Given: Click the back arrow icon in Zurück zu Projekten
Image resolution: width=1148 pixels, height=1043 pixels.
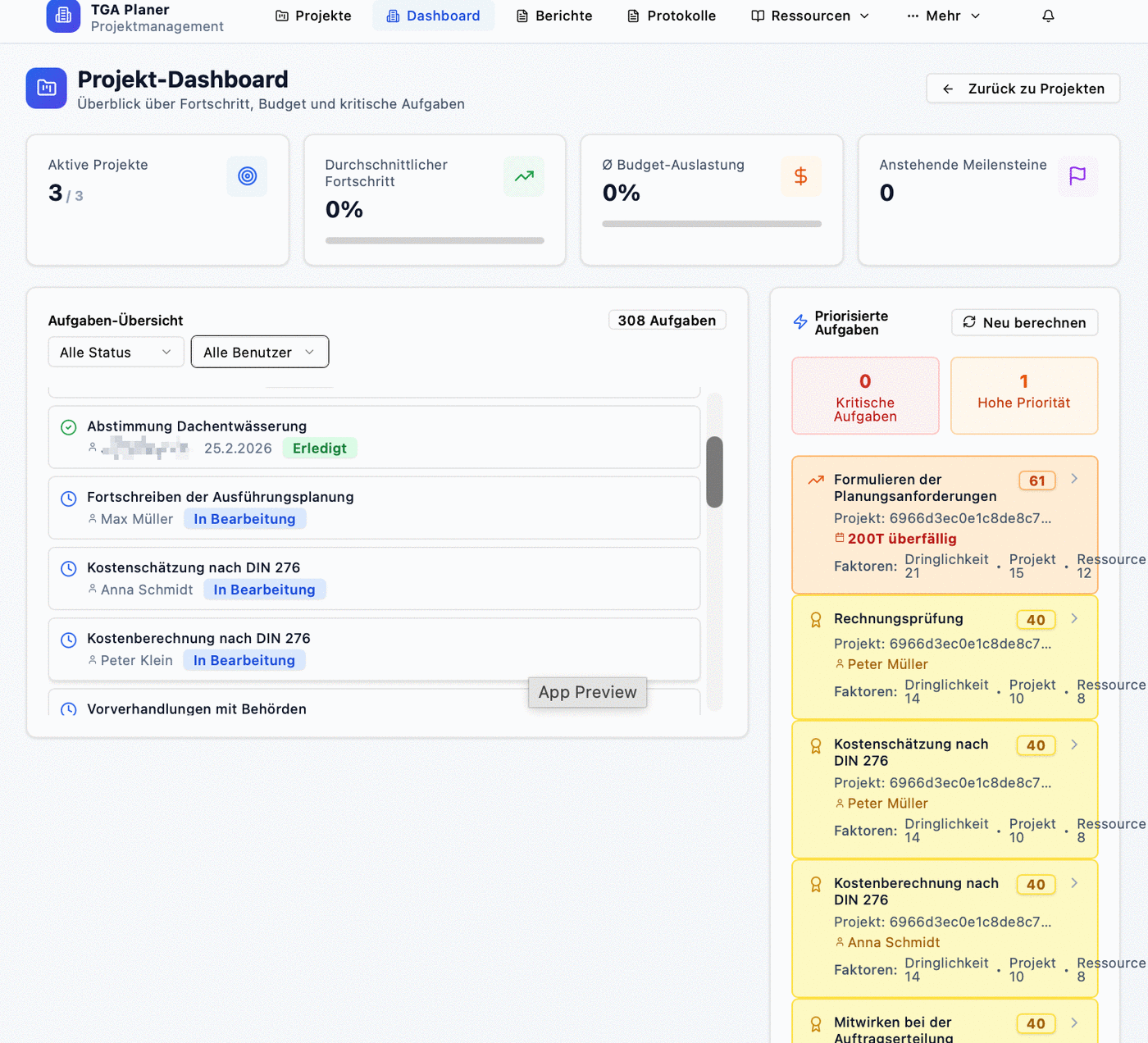Looking at the screenshot, I should (948, 89).
